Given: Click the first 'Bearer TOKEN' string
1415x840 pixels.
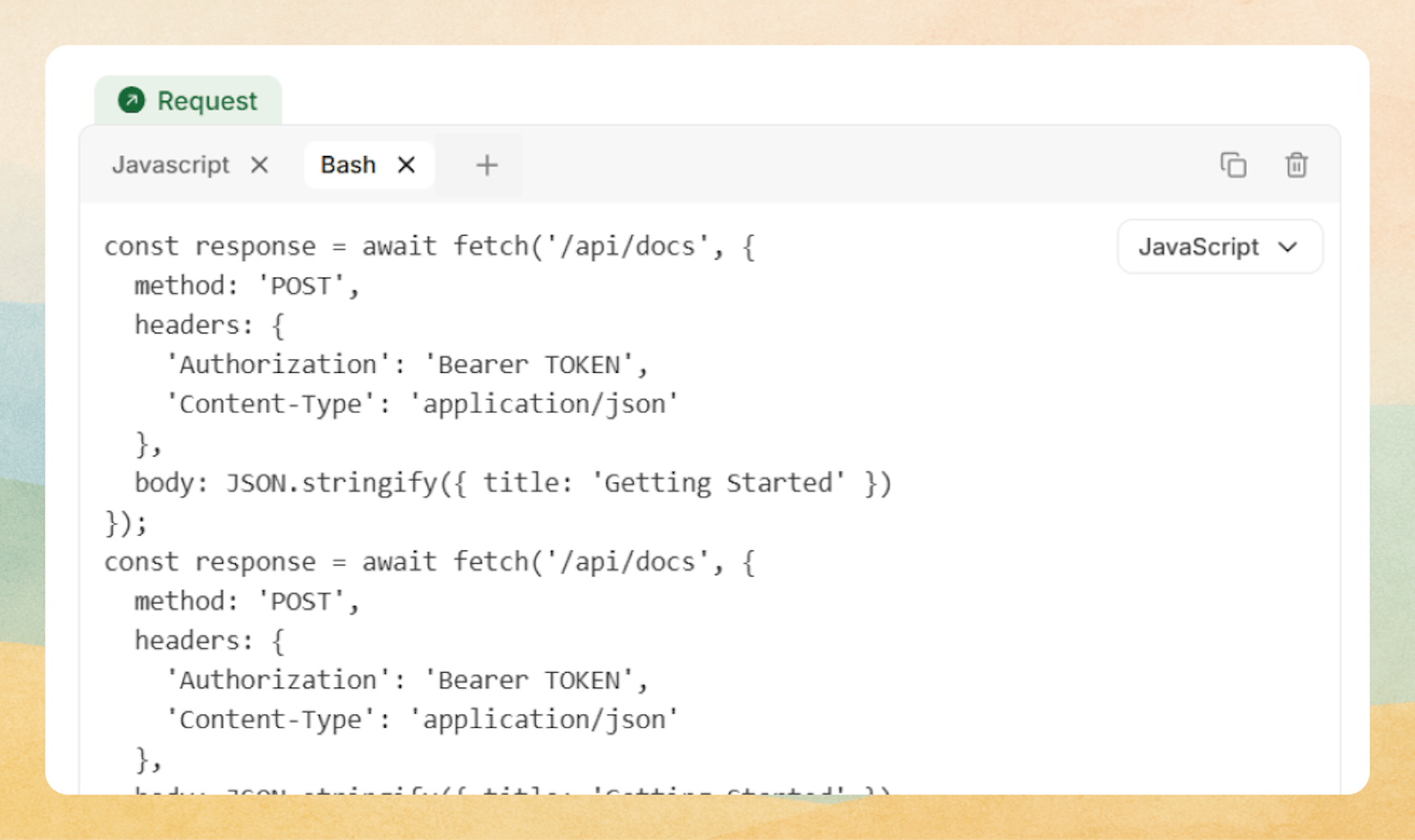Looking at the screenshot, I should click(x=536, y=365).
